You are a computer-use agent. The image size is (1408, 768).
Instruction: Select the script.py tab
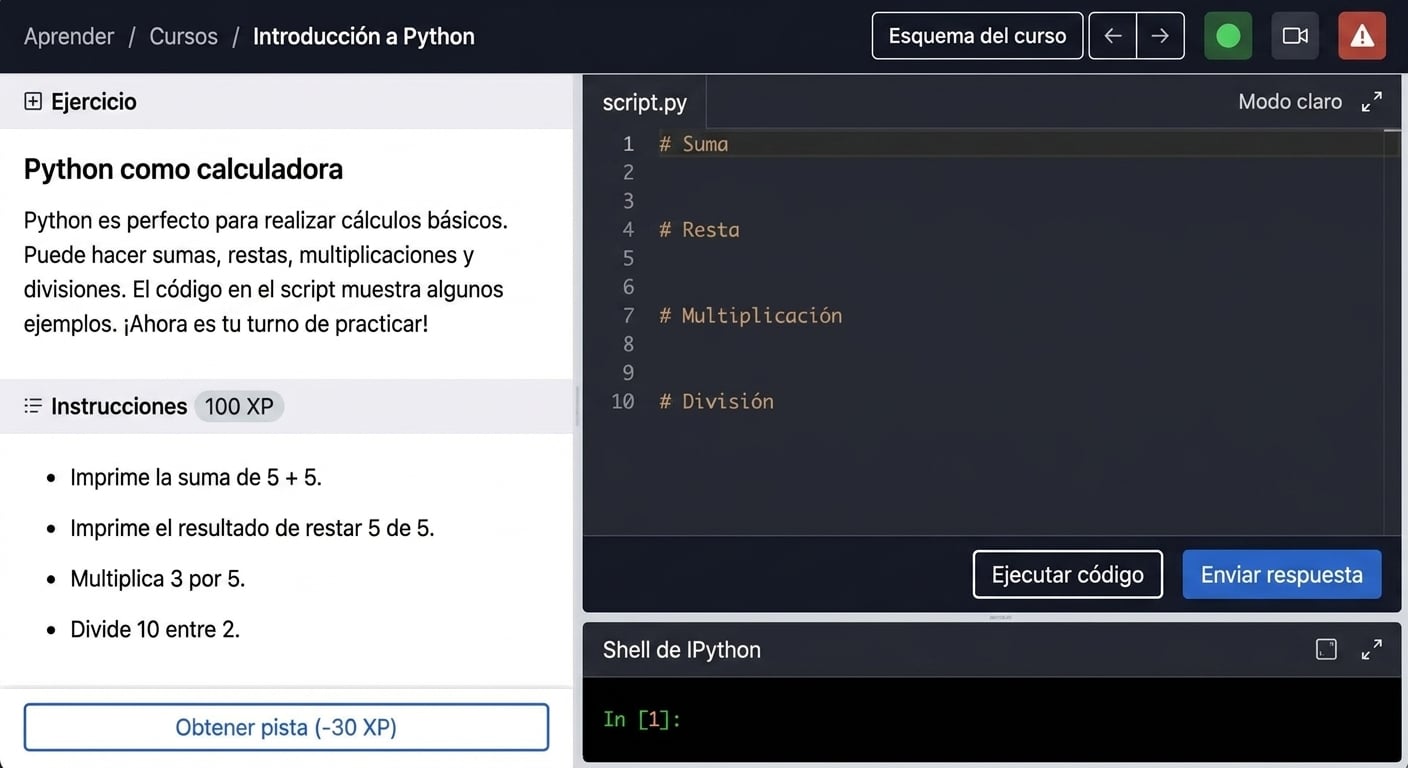point(645,102)
